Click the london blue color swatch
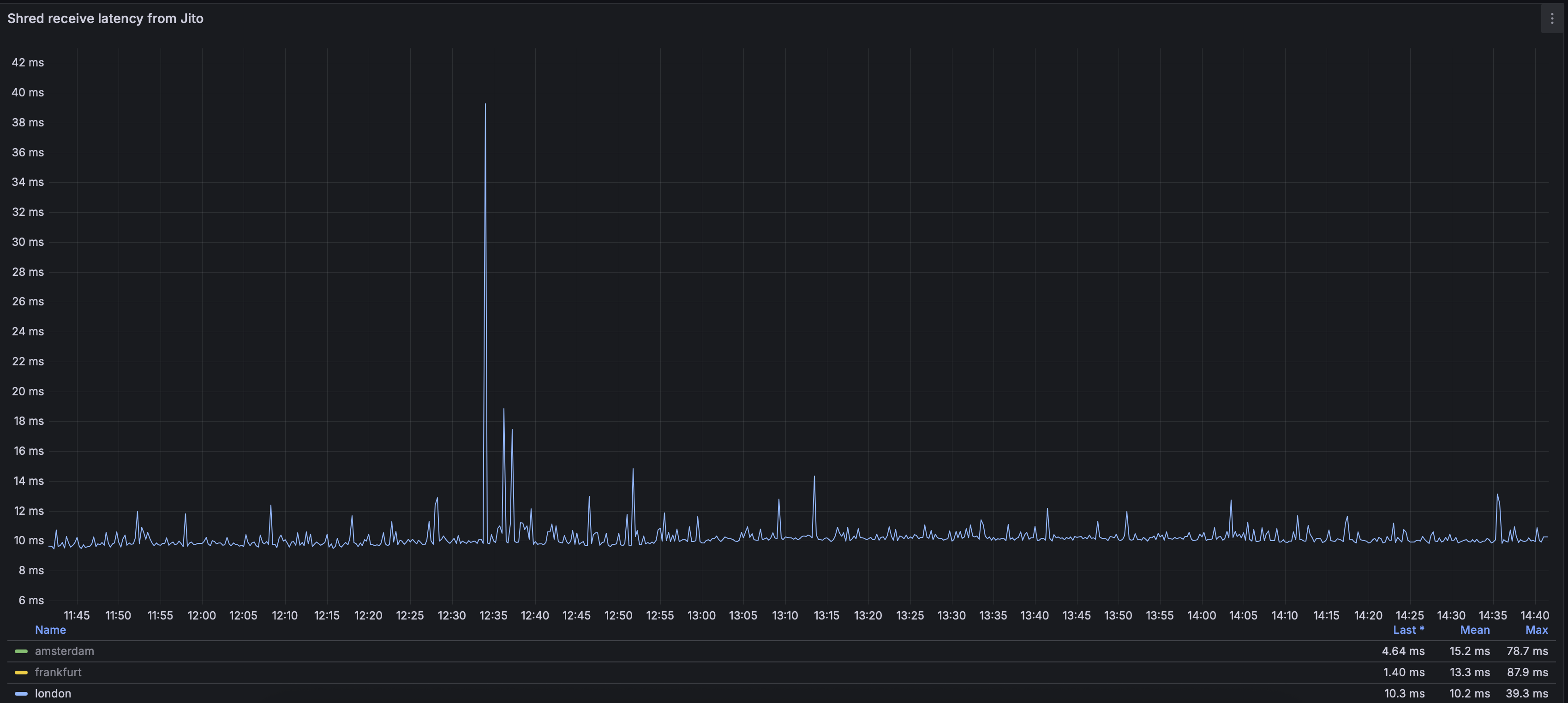This screenshot has width=1568, height=703. click(x=21, y=694)
